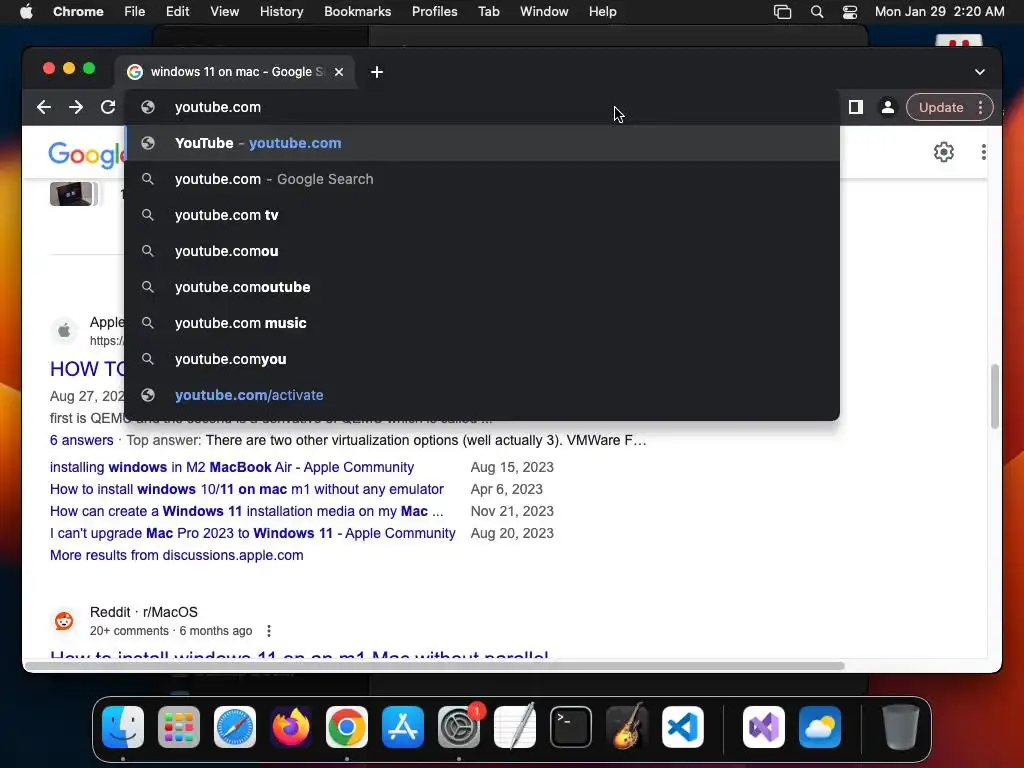The width and height of the screenshot is (1024, 768).
Task: Open the Chrome menu in menu bar
Action: (78, 12)
